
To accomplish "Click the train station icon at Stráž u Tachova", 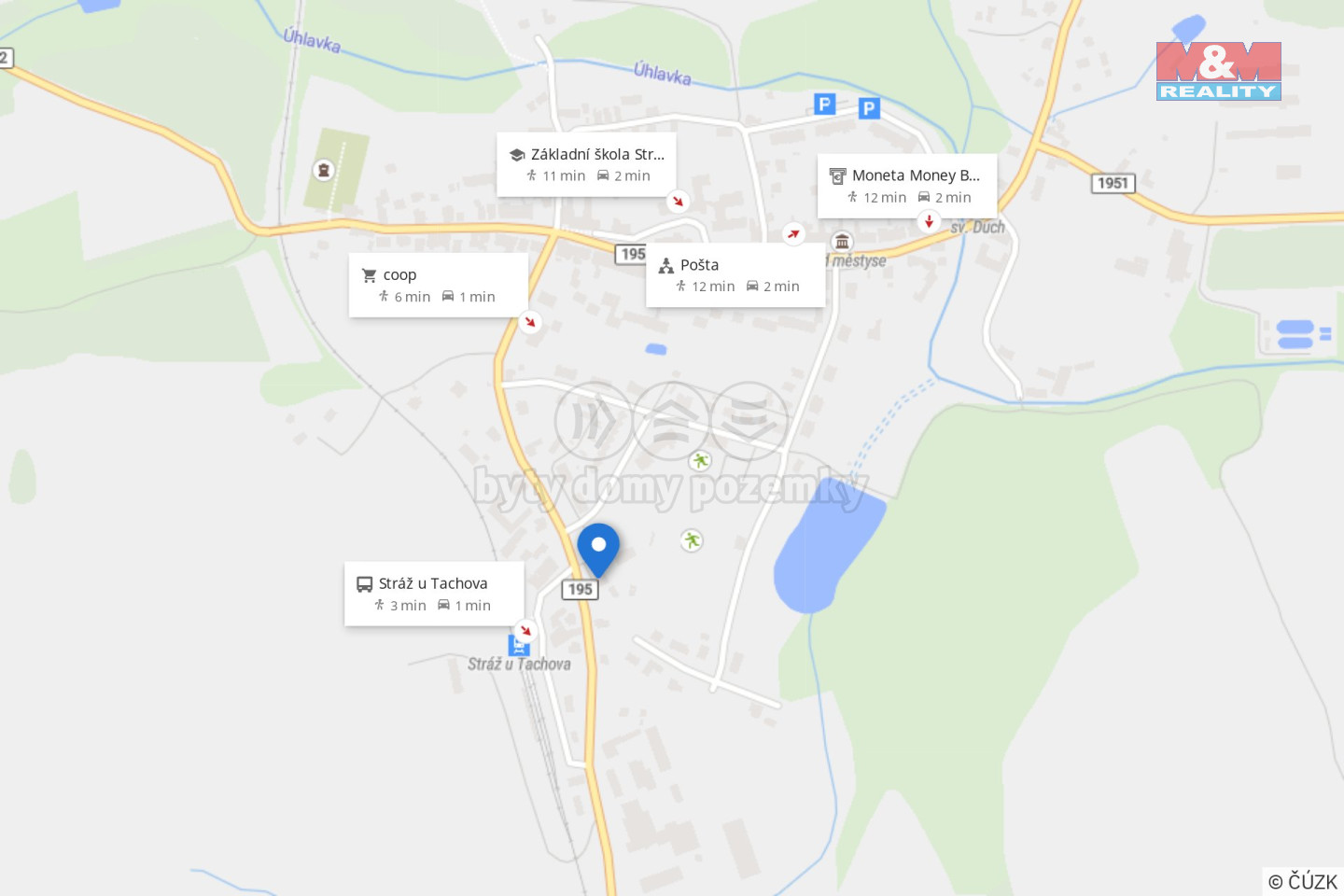I will tap(519, 646).
